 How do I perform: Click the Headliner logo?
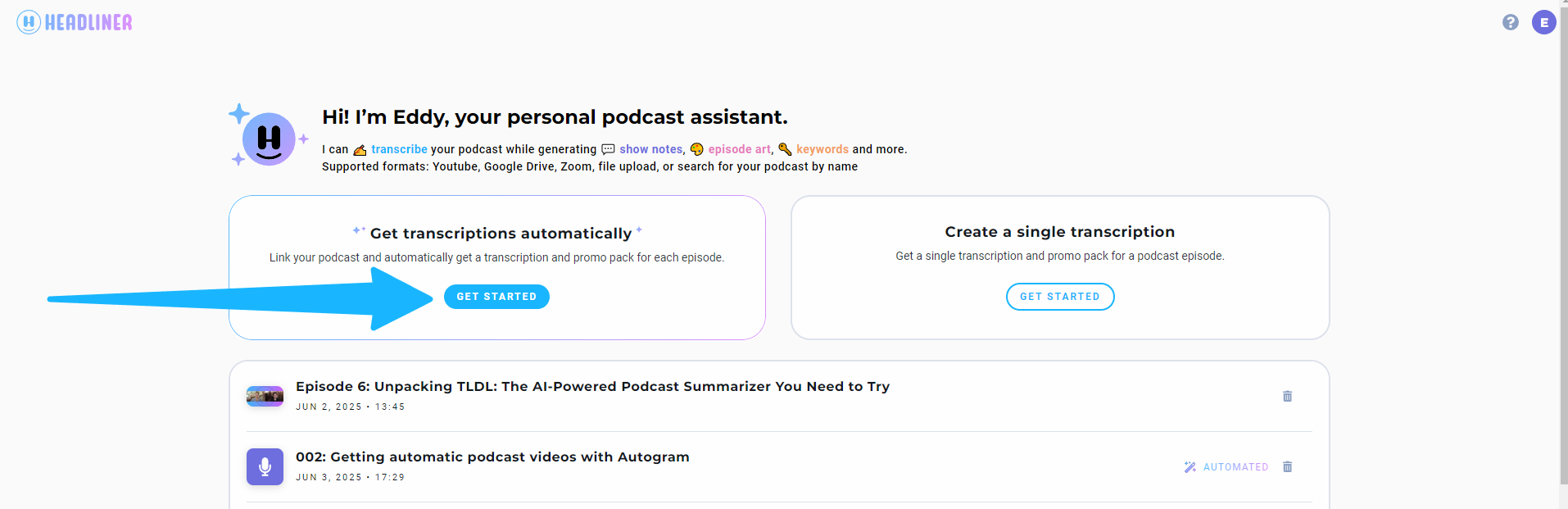point(75,22)
